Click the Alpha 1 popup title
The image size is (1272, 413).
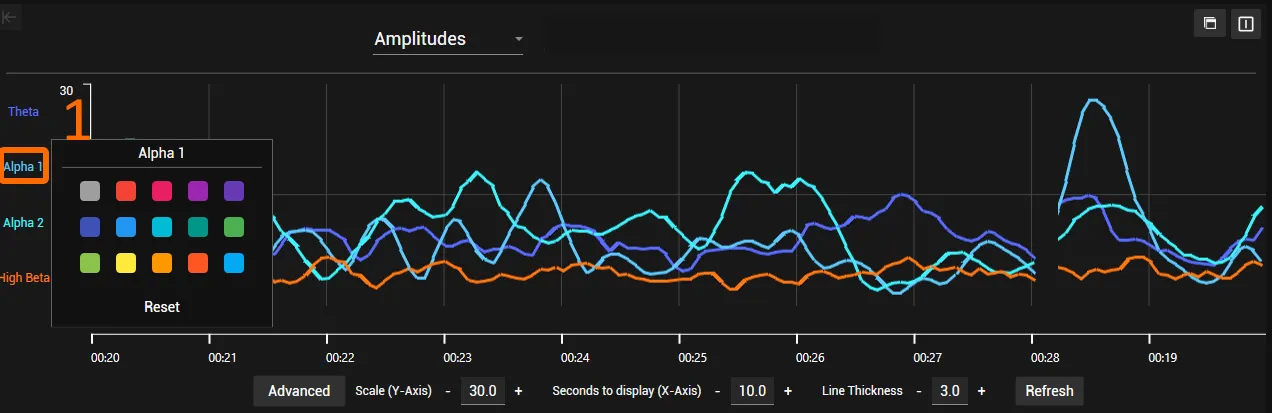pyautogui.click(x=161, y=153)
